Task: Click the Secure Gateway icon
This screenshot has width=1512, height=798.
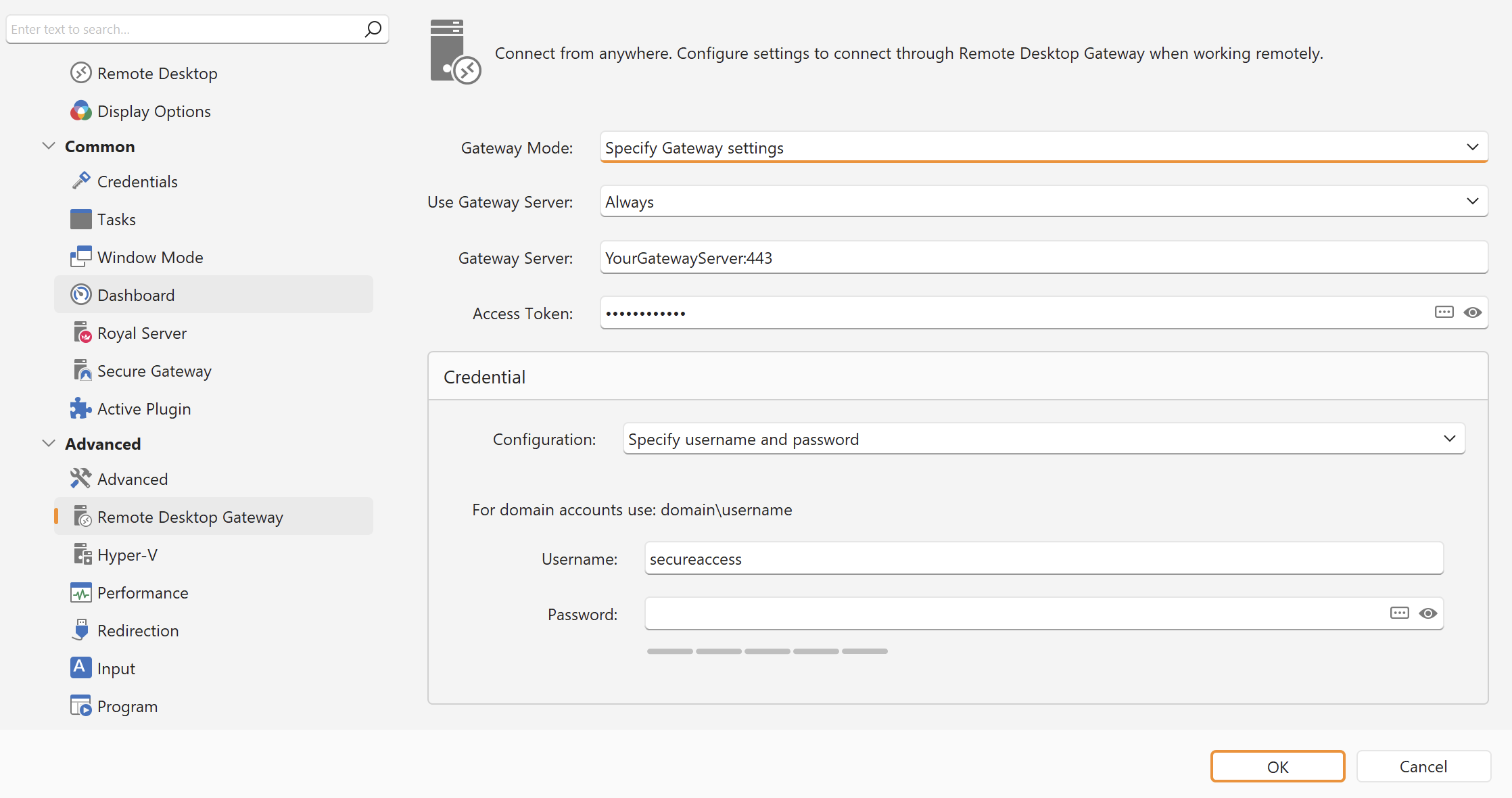Action: tap(81, 371)
